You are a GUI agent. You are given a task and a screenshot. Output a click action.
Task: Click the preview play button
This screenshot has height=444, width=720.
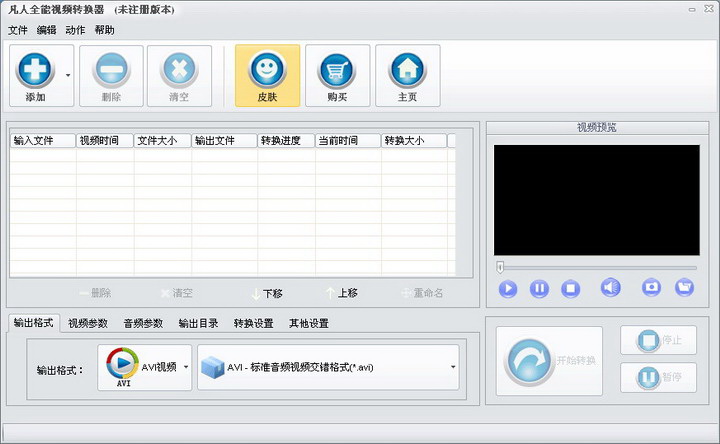[508, 288]
